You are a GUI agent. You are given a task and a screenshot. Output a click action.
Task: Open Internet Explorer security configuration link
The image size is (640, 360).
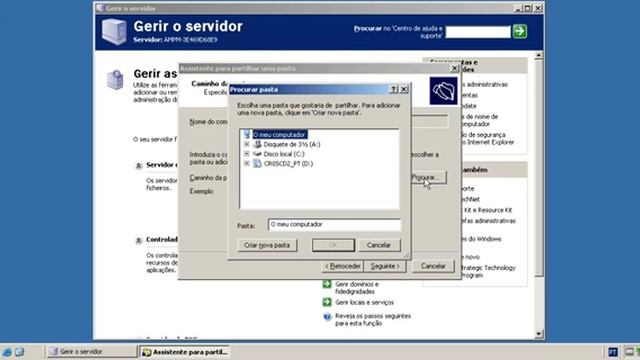pyautogui.click(x=488, y=138)
